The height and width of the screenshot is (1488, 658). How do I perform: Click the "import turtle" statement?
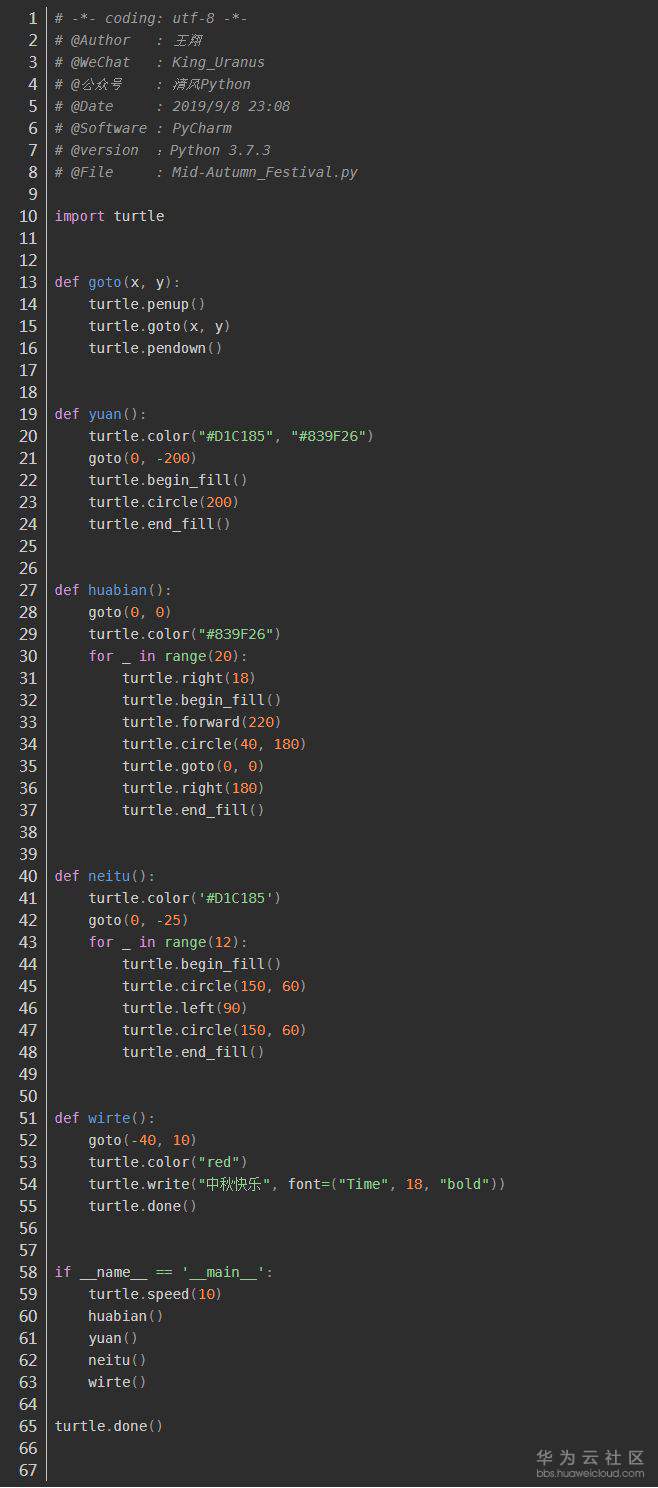(x=109, y=216)
